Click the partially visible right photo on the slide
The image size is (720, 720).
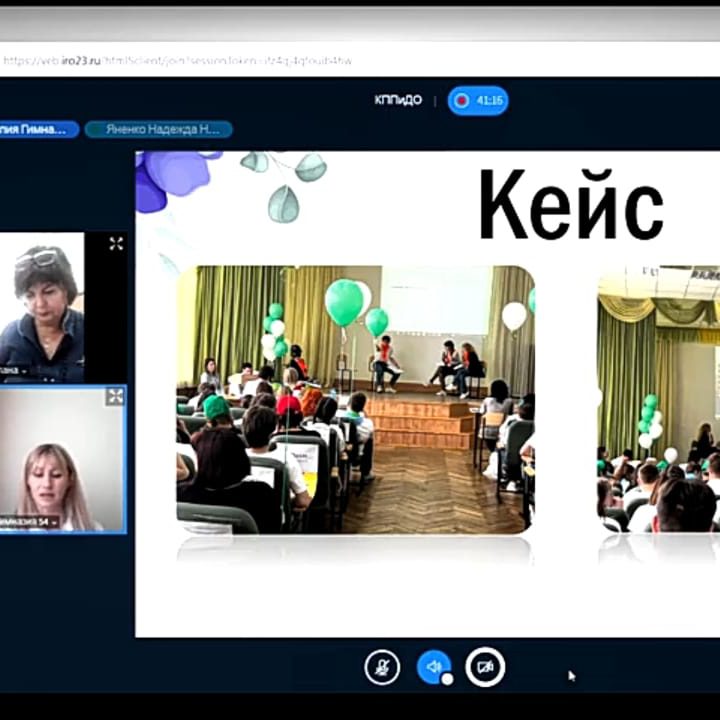(660, 400)
